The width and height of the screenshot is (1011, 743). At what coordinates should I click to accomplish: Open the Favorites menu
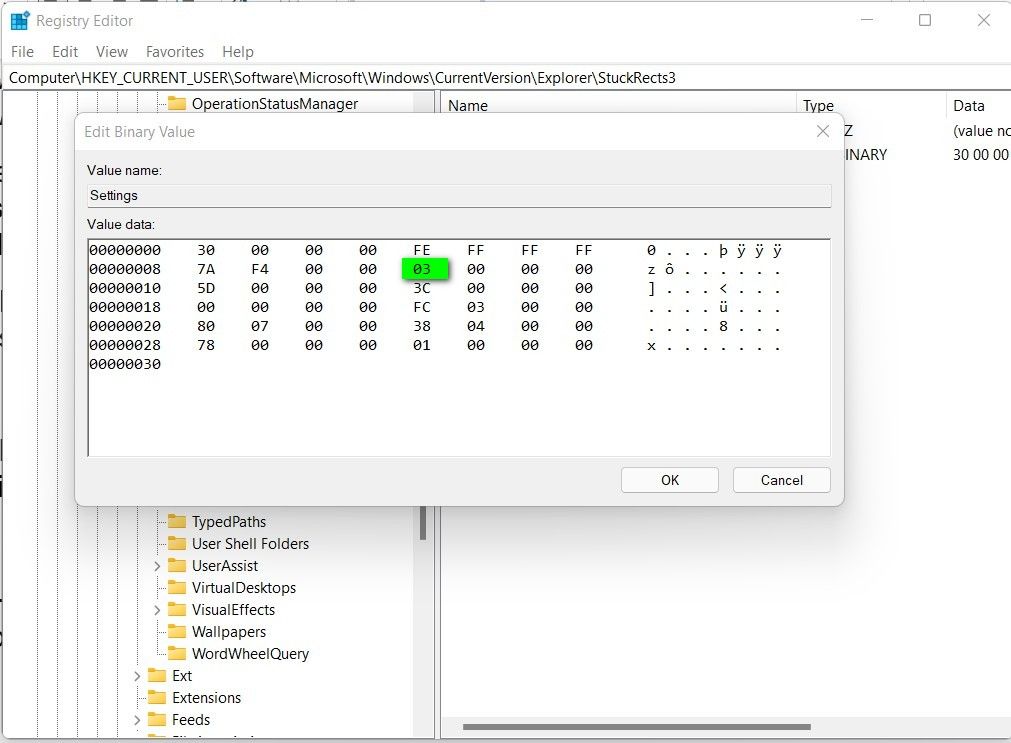174,51
